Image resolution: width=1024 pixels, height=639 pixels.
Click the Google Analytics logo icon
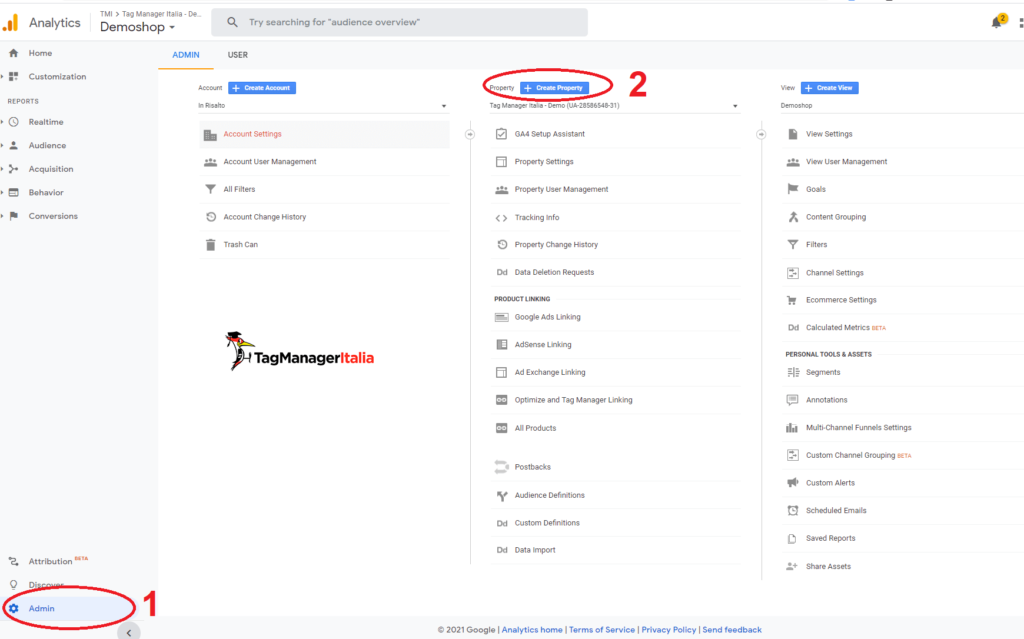(x=10, y=24)
